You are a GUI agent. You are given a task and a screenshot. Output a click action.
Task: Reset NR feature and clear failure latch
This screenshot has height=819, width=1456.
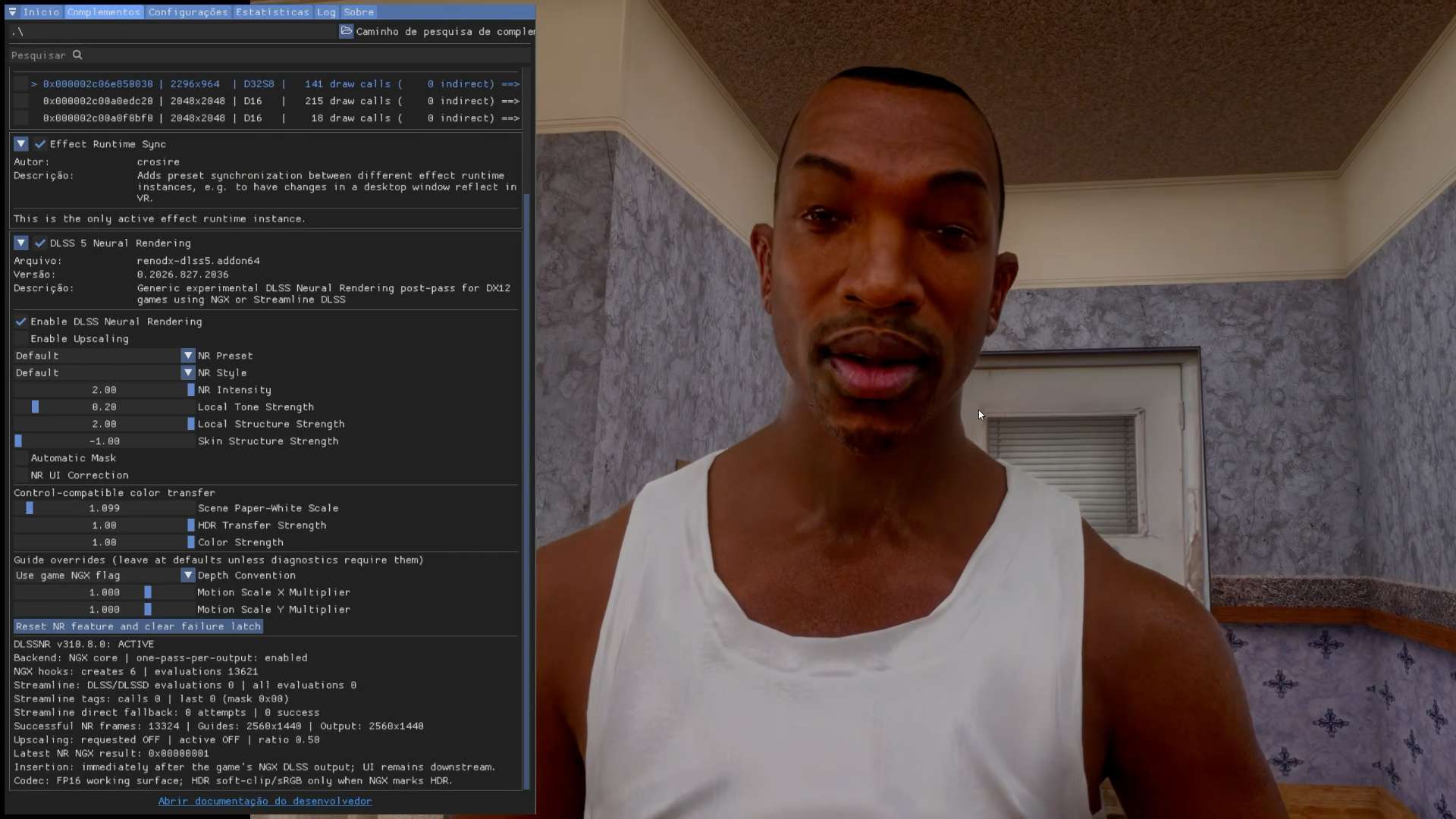(x=138, y=626)
